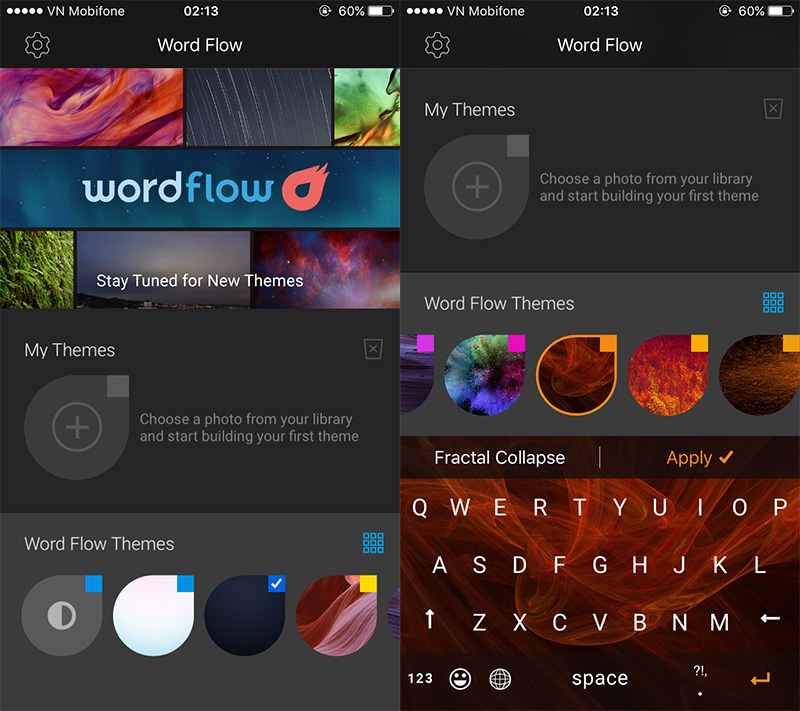Tap the I key

700,507
